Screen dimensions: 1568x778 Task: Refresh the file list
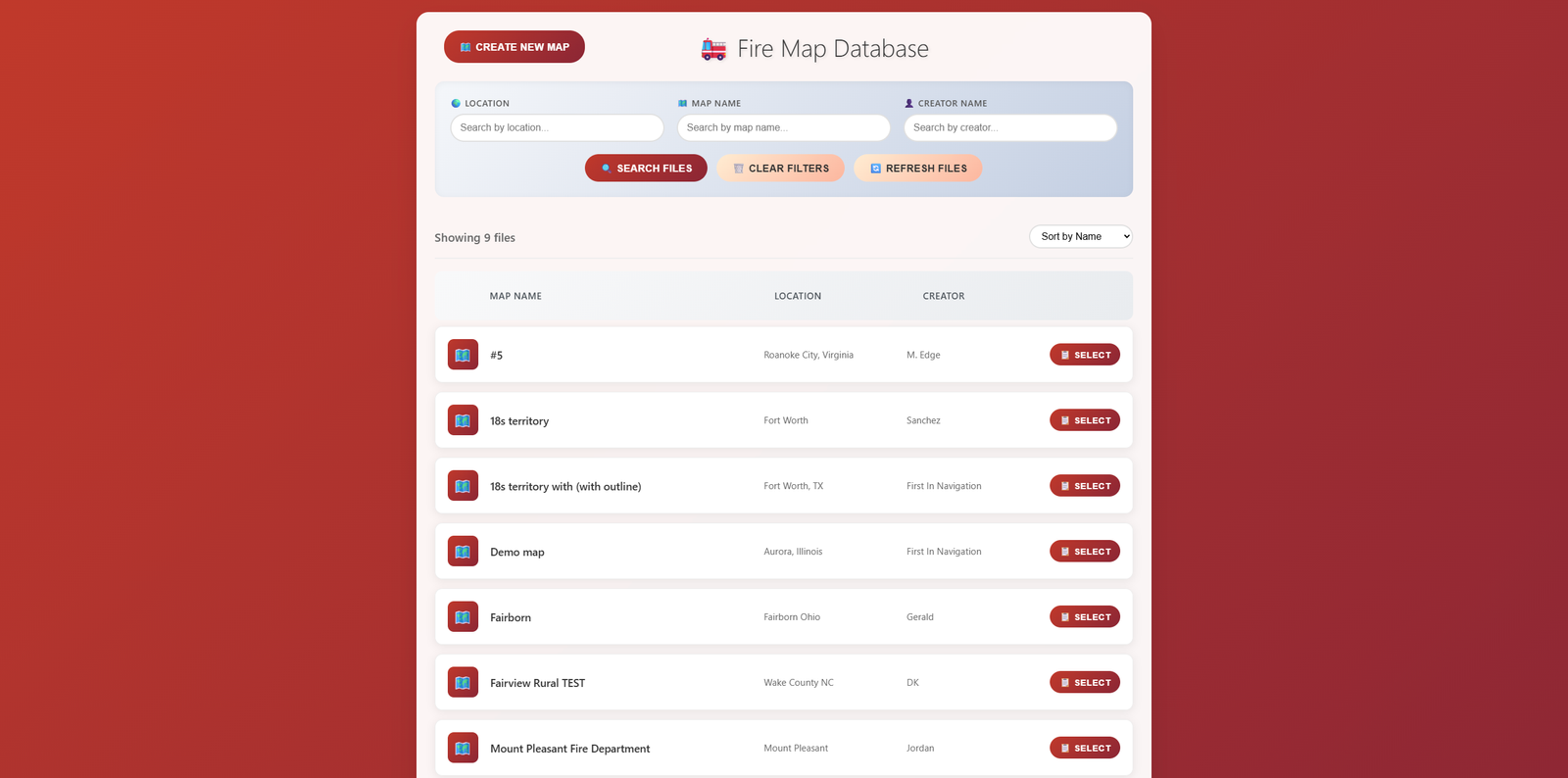917,169
